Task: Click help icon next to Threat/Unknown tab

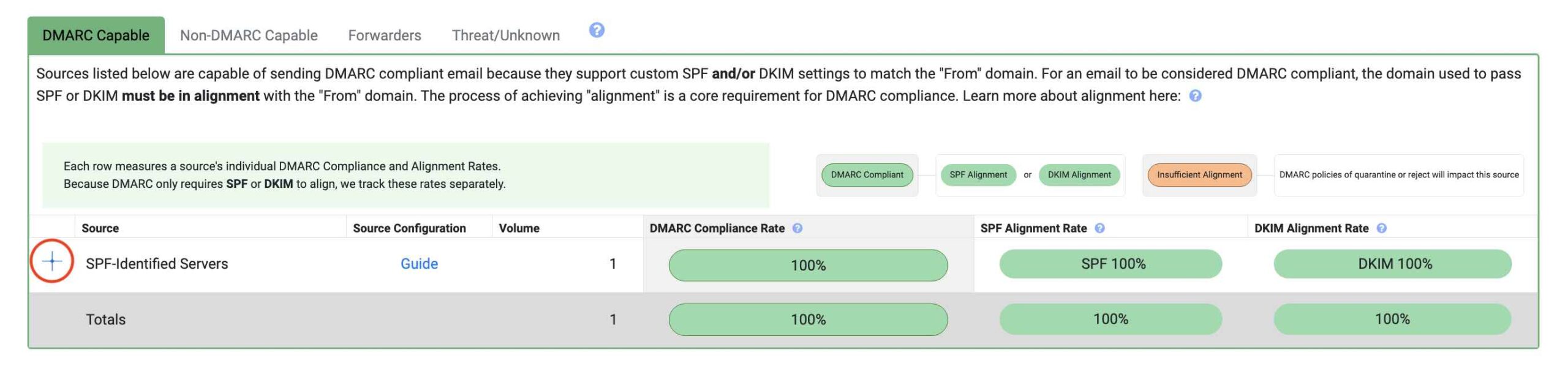Action: 597,30
